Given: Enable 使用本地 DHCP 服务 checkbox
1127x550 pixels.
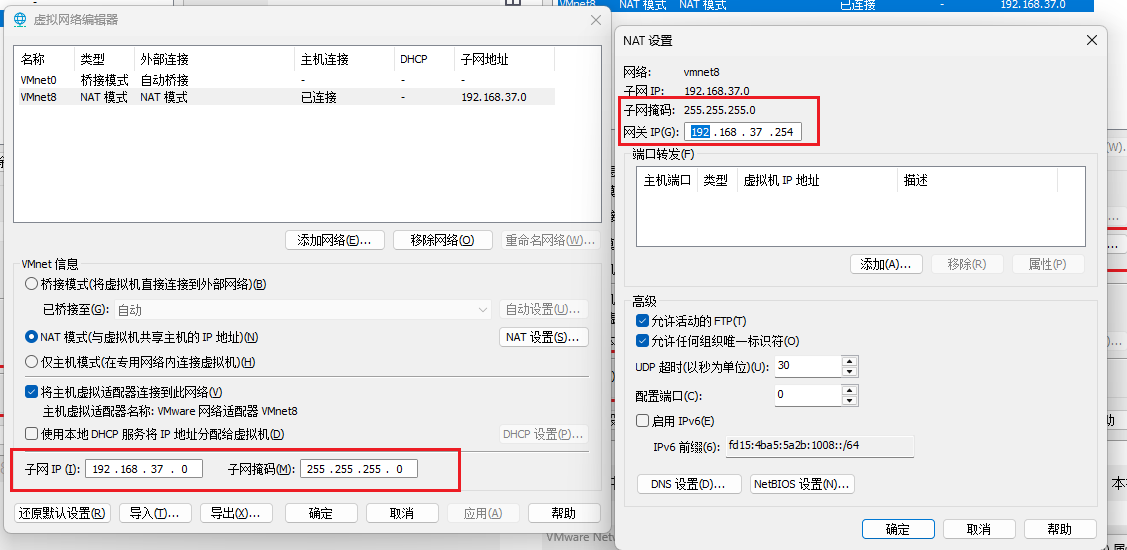Looking at the screenshot, I should (x=31, y=434).
